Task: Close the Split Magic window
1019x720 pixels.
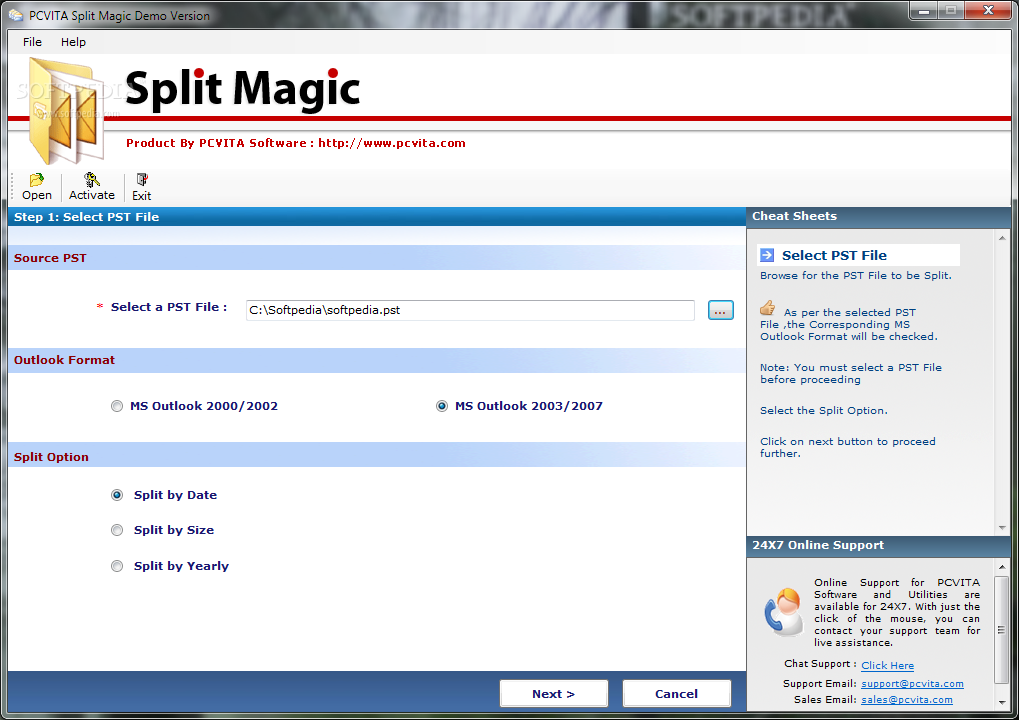Action: [988, 10]
